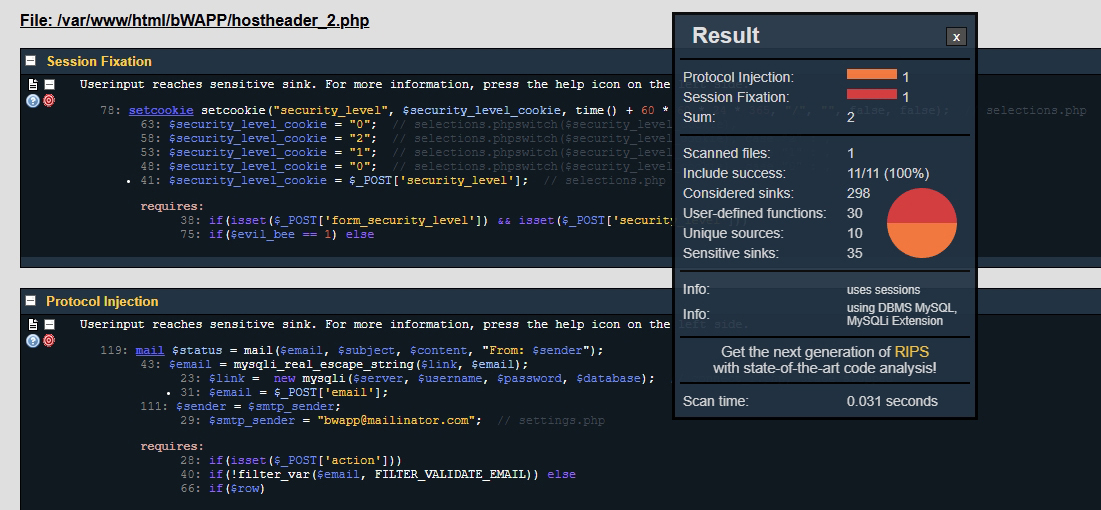The image size is (1101, 510).
Task: Click help icon in Session Fixation block
Action: point(33,101)
